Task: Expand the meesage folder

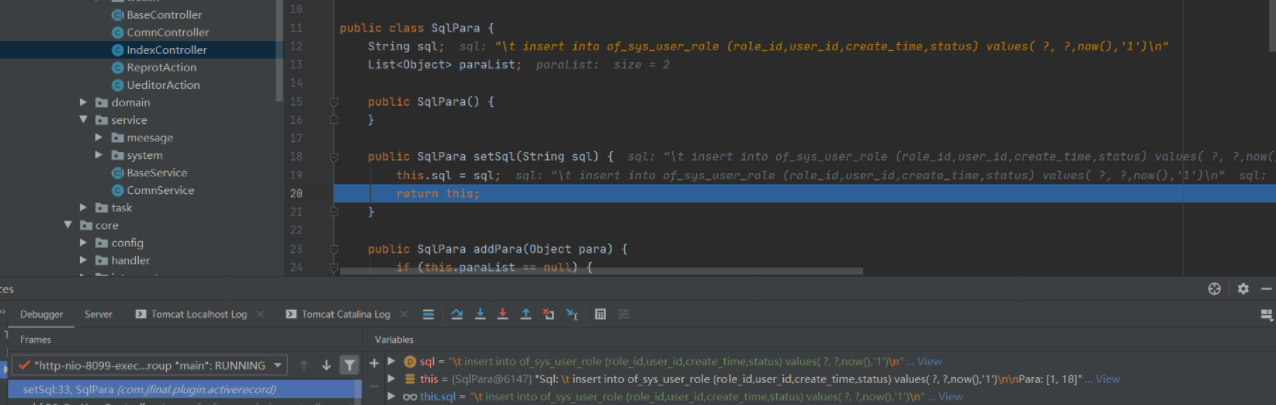Action: [x=99, y=137]
